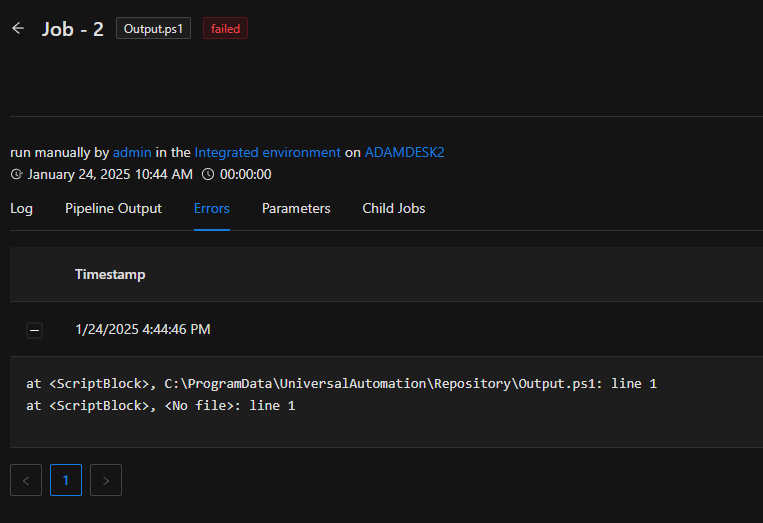Go to the previous page of errors
Viewport: 763px width, 523px height.
click(x=26, y=481)
